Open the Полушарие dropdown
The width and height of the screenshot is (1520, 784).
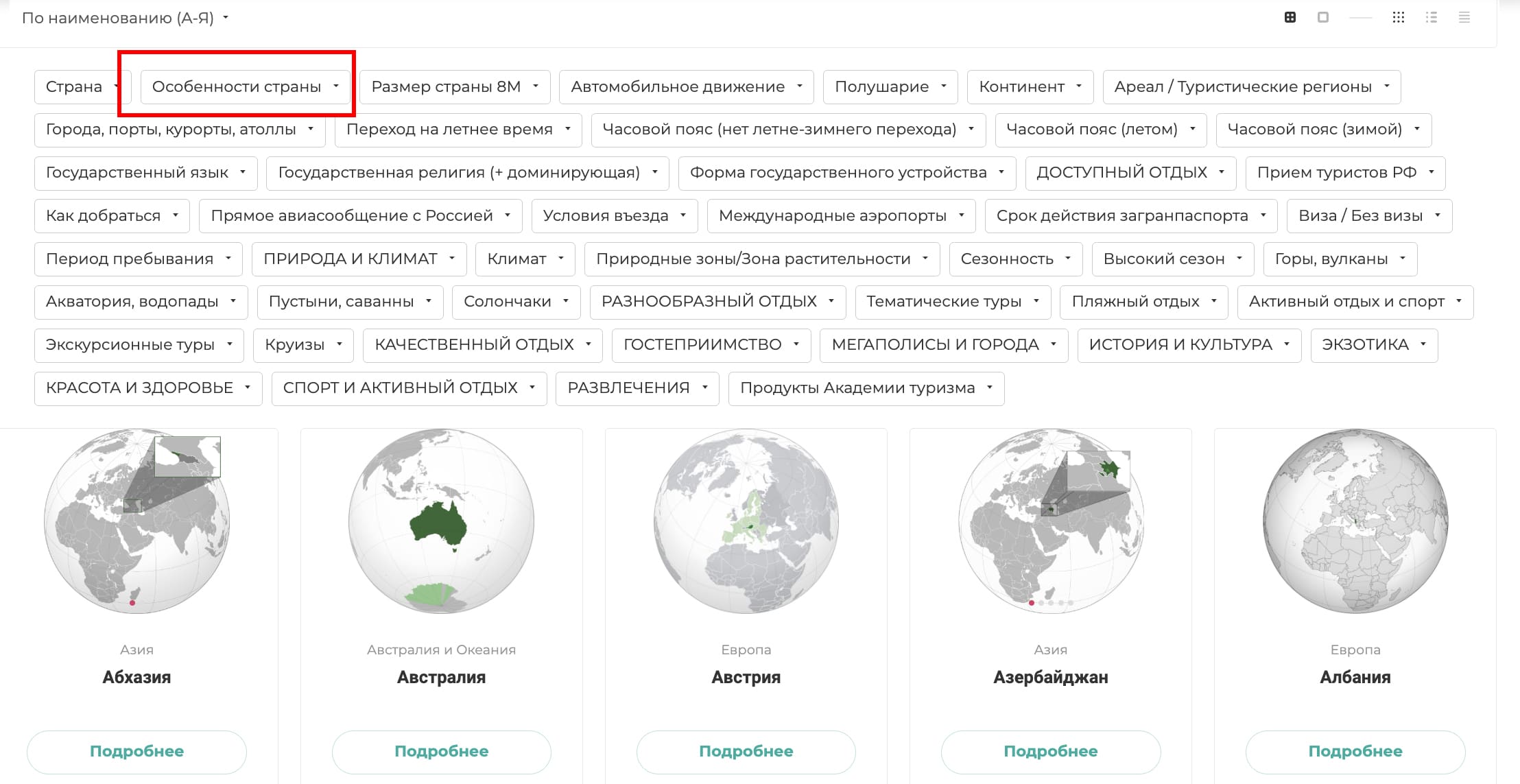[889, 86]
